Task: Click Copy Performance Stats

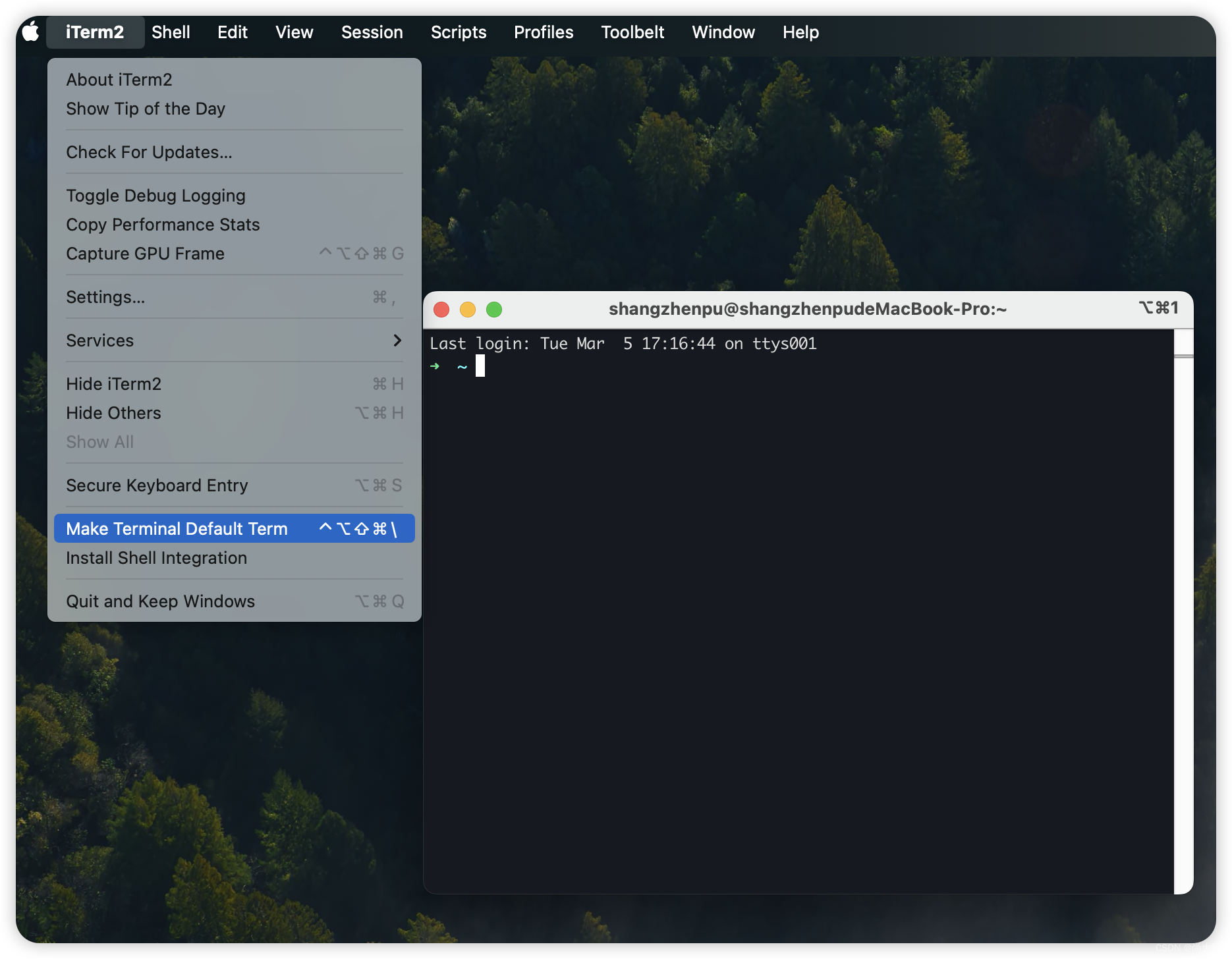Action: [x=163, y=225]
